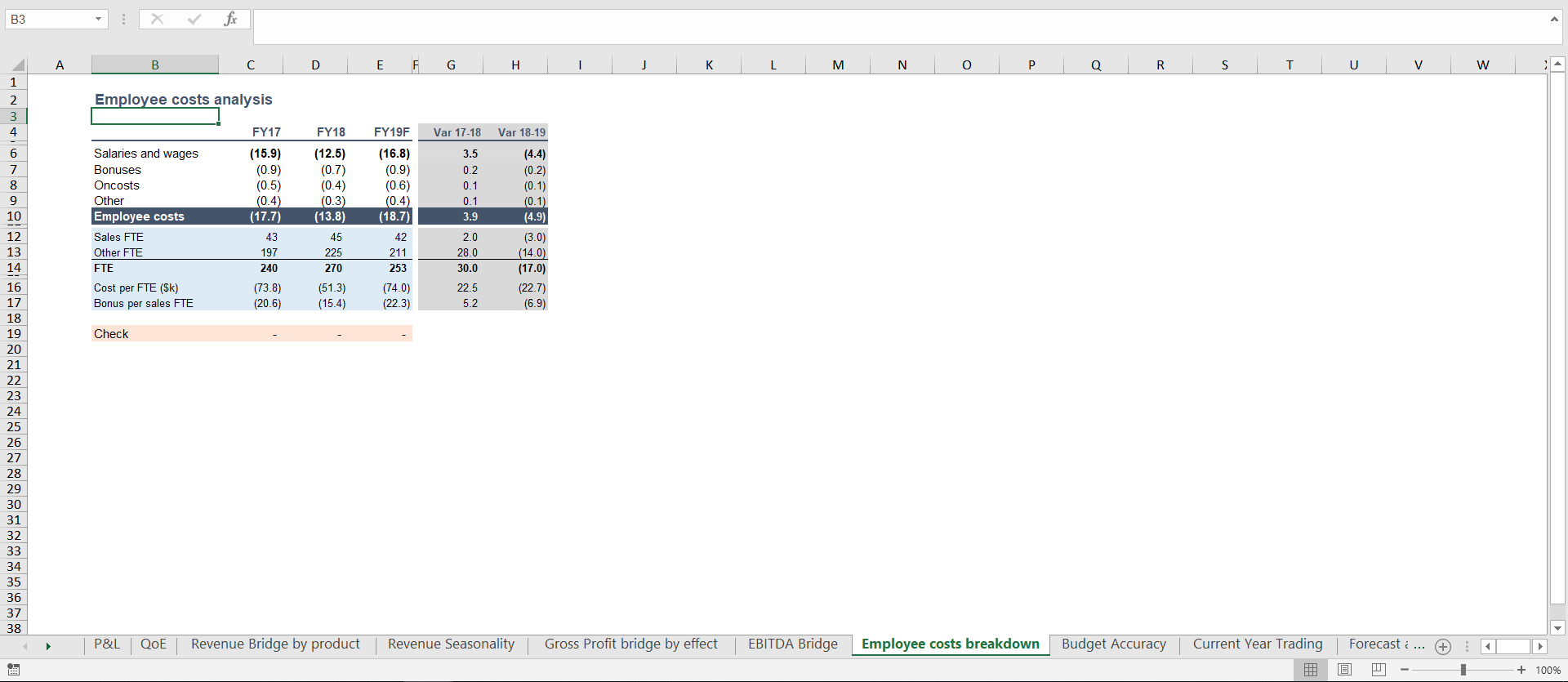
Task: Open the Name Box dropdown arrow
Action: [98, 19]
